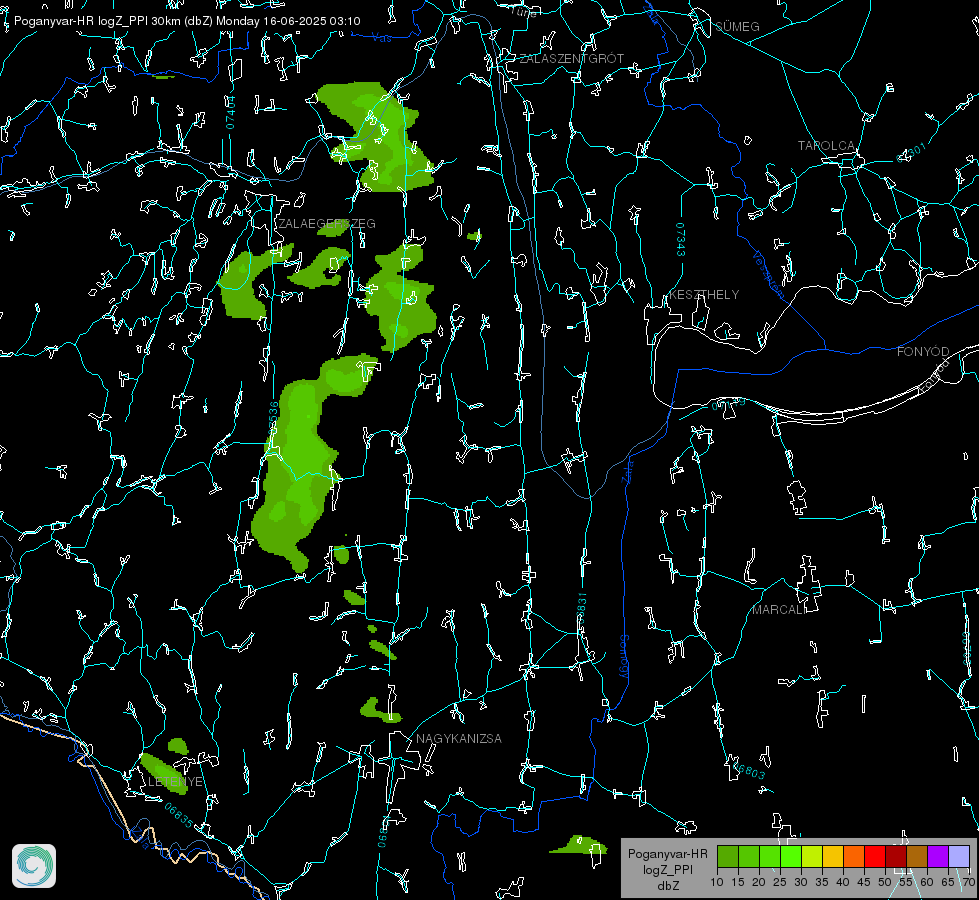Click the FONYÓD city label
The image size is (979, 900).
[x=923, y=352]
